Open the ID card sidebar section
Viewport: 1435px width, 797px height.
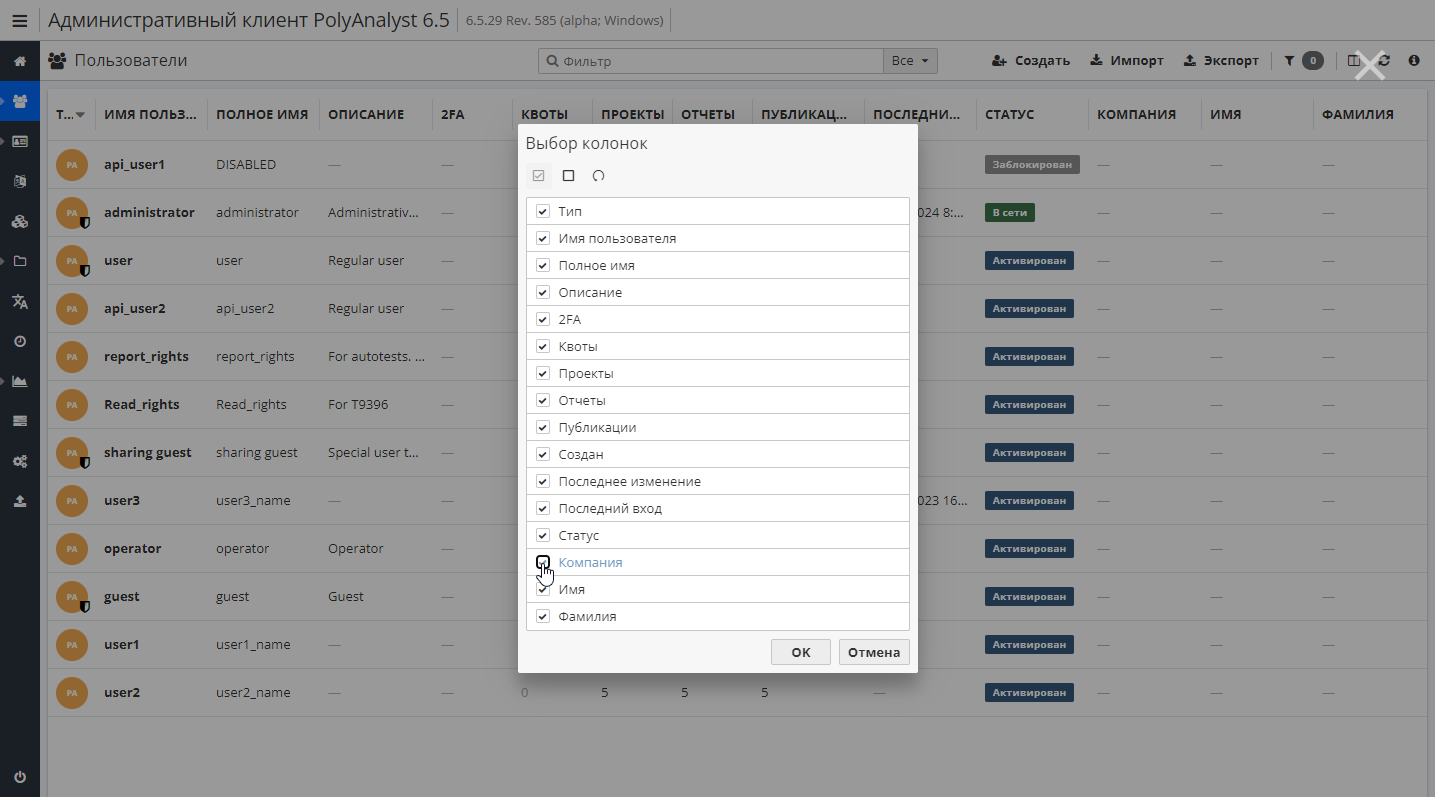pyautogui.click(x=20, y=141)
